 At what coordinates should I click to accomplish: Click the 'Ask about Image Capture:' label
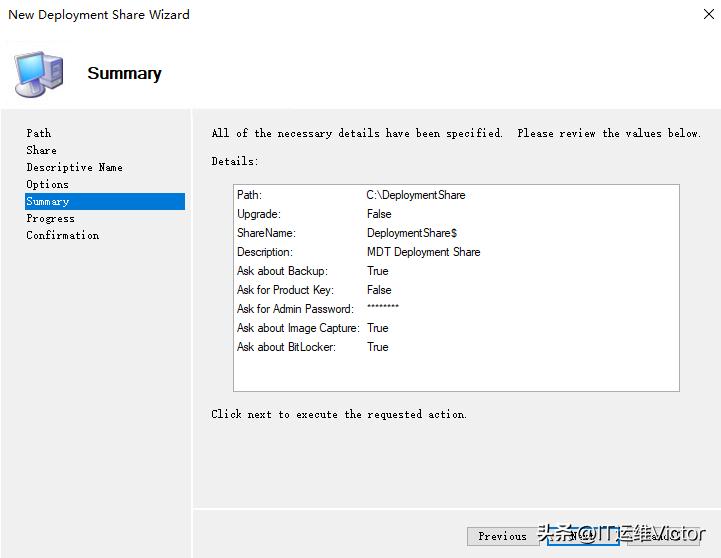pos(298,328)
